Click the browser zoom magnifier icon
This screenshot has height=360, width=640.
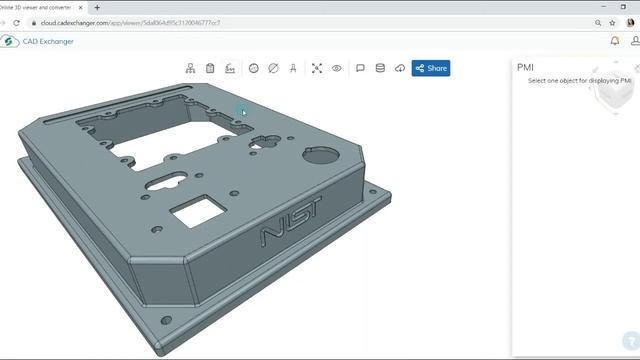pyautogui.click(x=598, y=23)
